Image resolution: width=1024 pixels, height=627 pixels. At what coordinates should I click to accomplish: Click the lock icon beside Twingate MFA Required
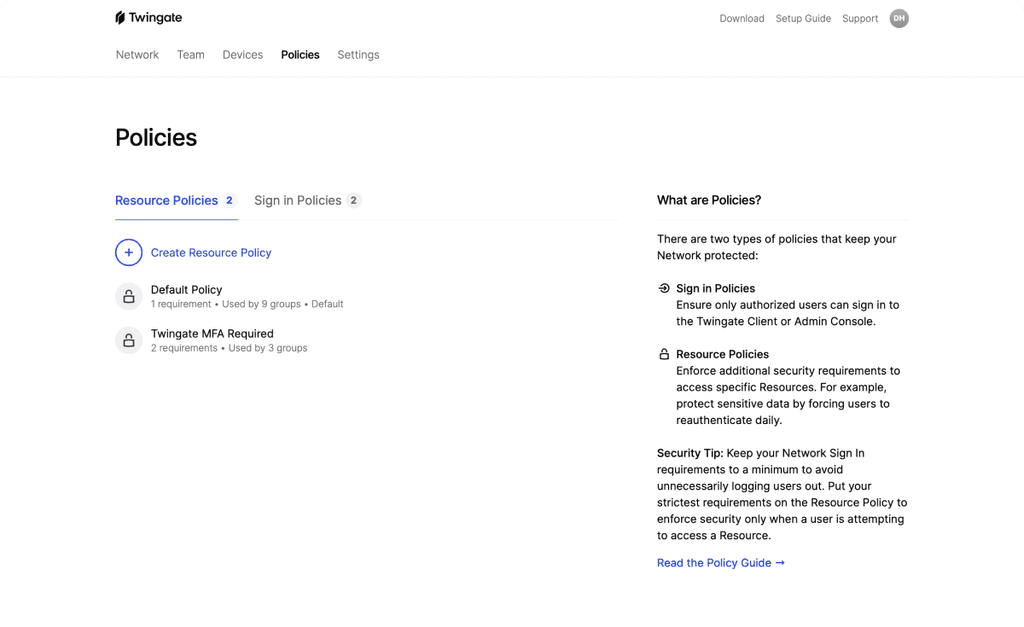click(128, 340)
